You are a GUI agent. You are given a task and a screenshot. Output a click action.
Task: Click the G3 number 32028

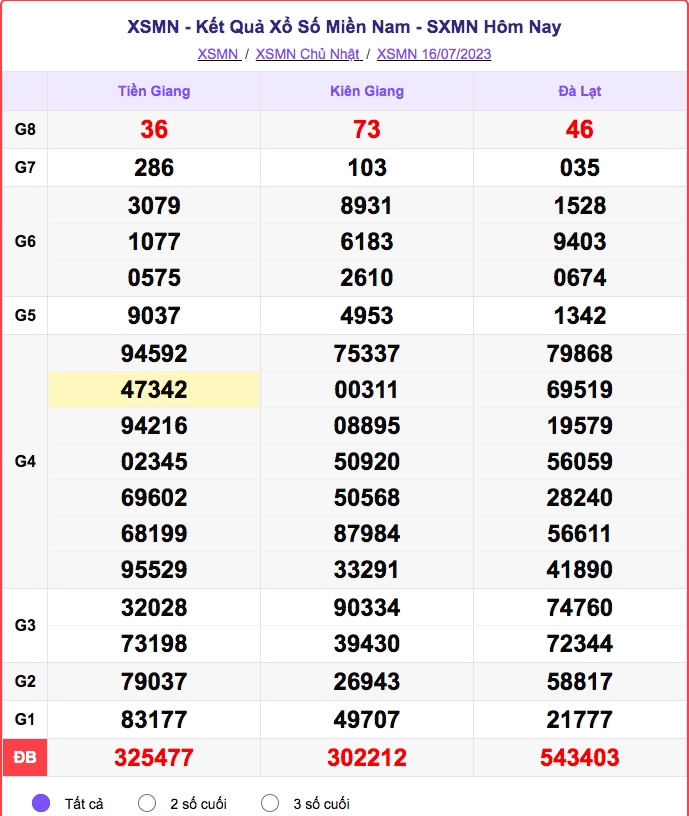[154, 607]
